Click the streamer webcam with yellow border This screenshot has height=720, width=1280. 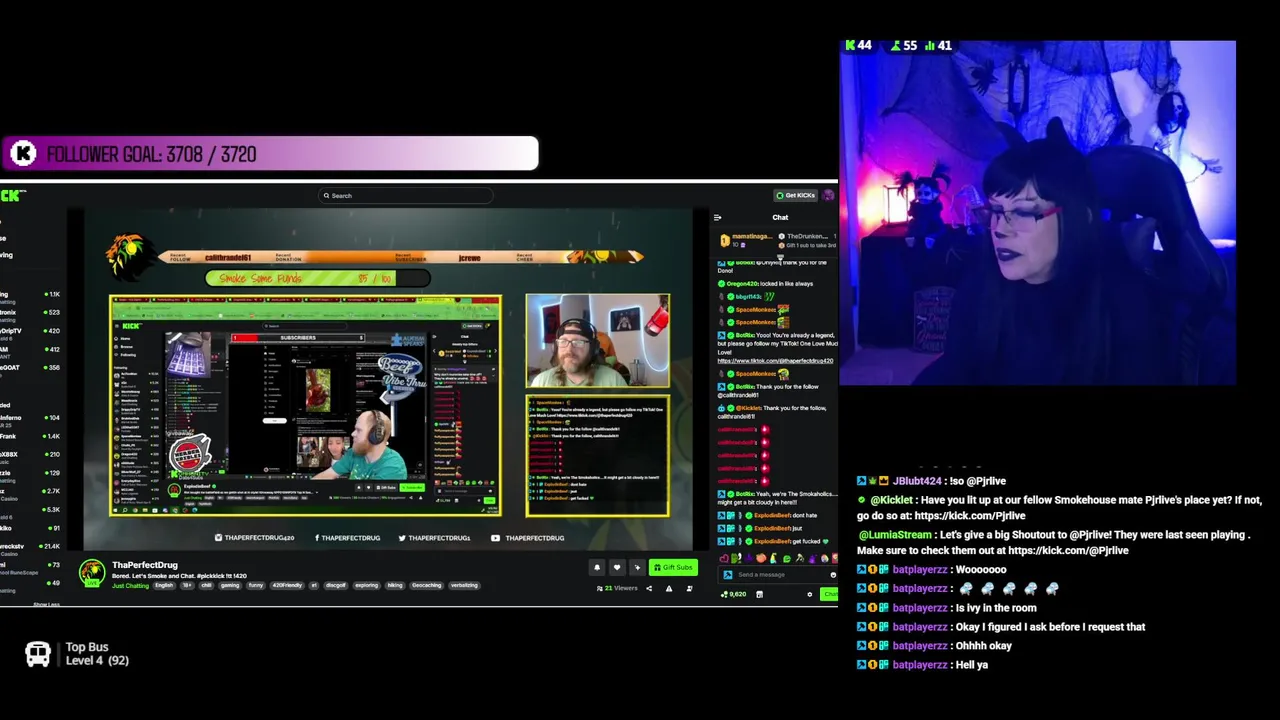[x=598, y=340]
